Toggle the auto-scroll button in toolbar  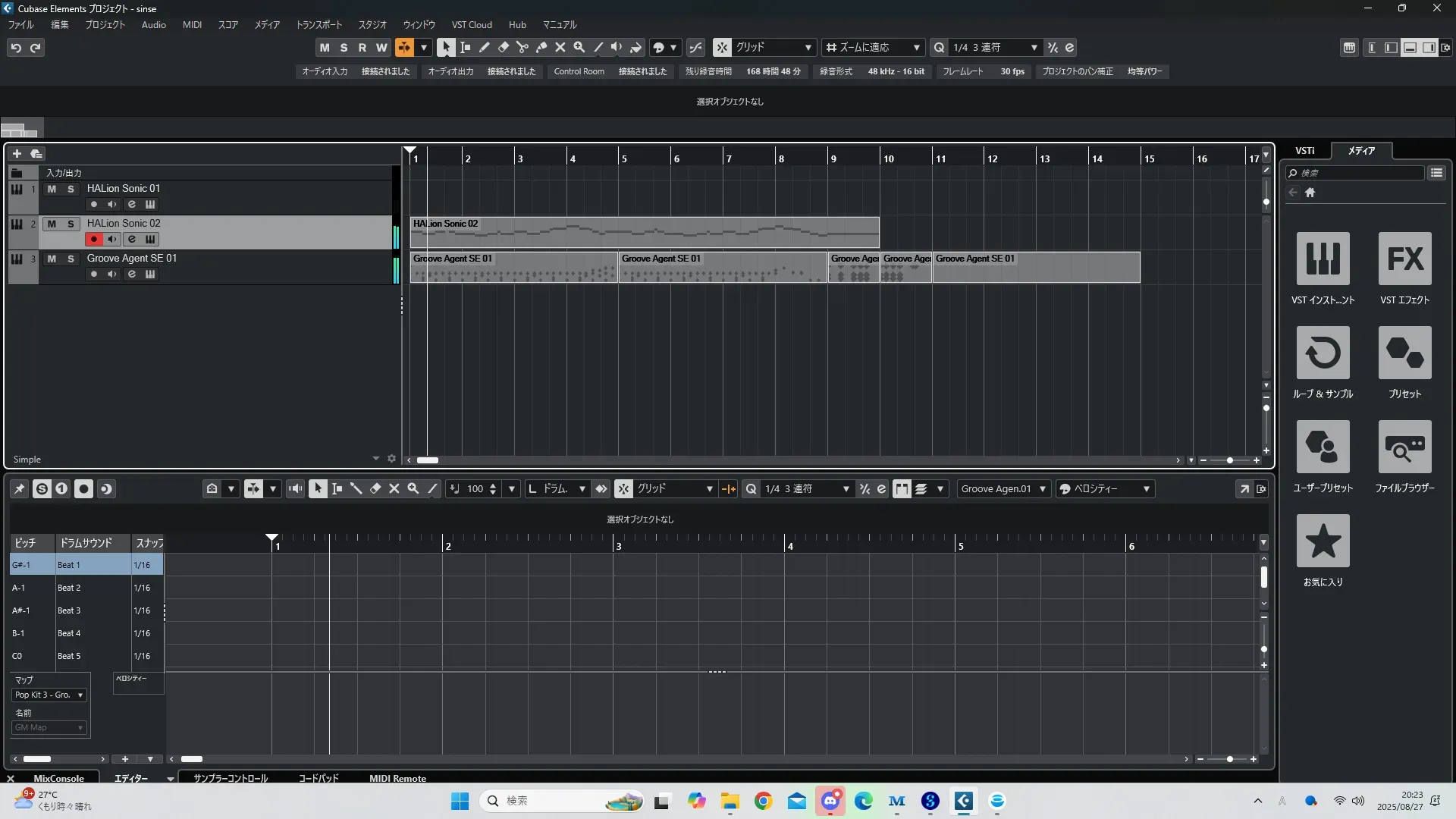pyautogui.click(x=404, y=48)
